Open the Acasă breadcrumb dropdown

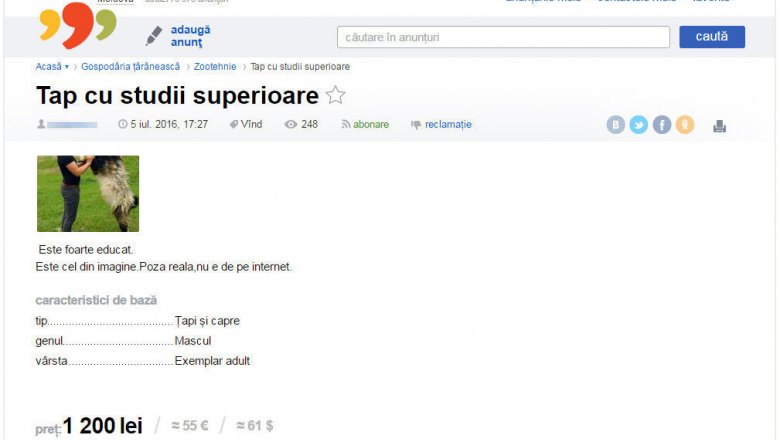pos(52,67)
